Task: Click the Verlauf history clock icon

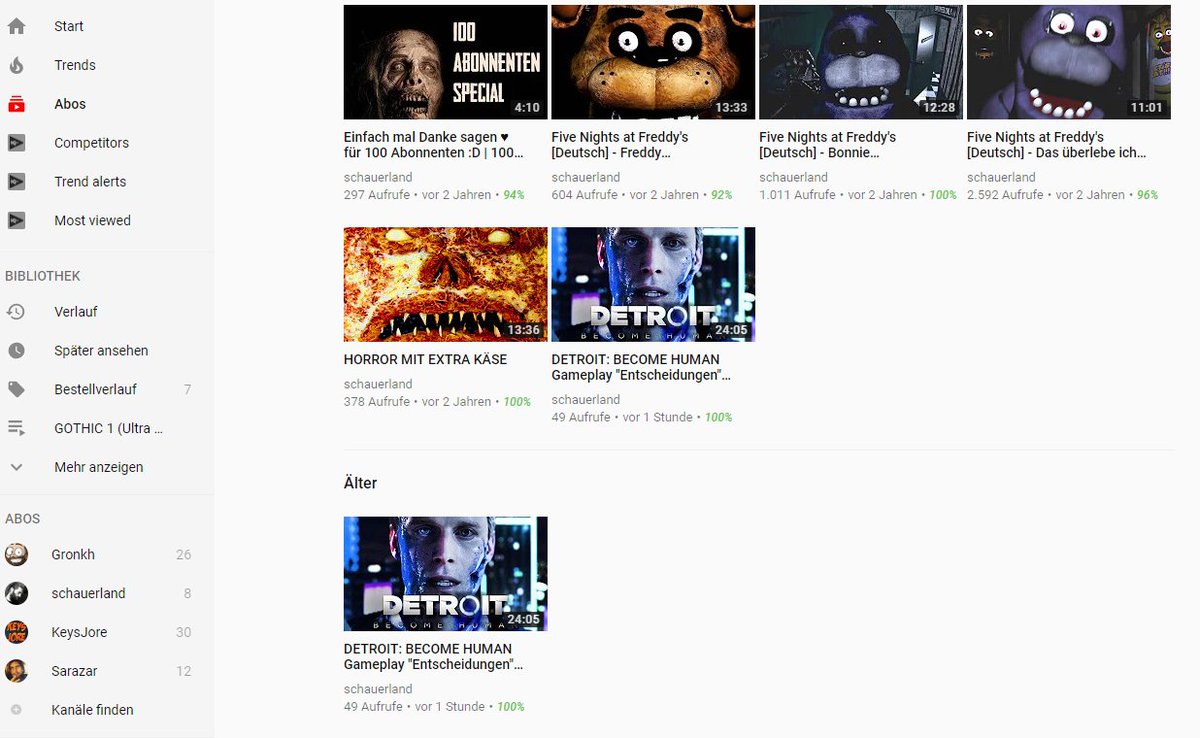Action: point(16,312)
